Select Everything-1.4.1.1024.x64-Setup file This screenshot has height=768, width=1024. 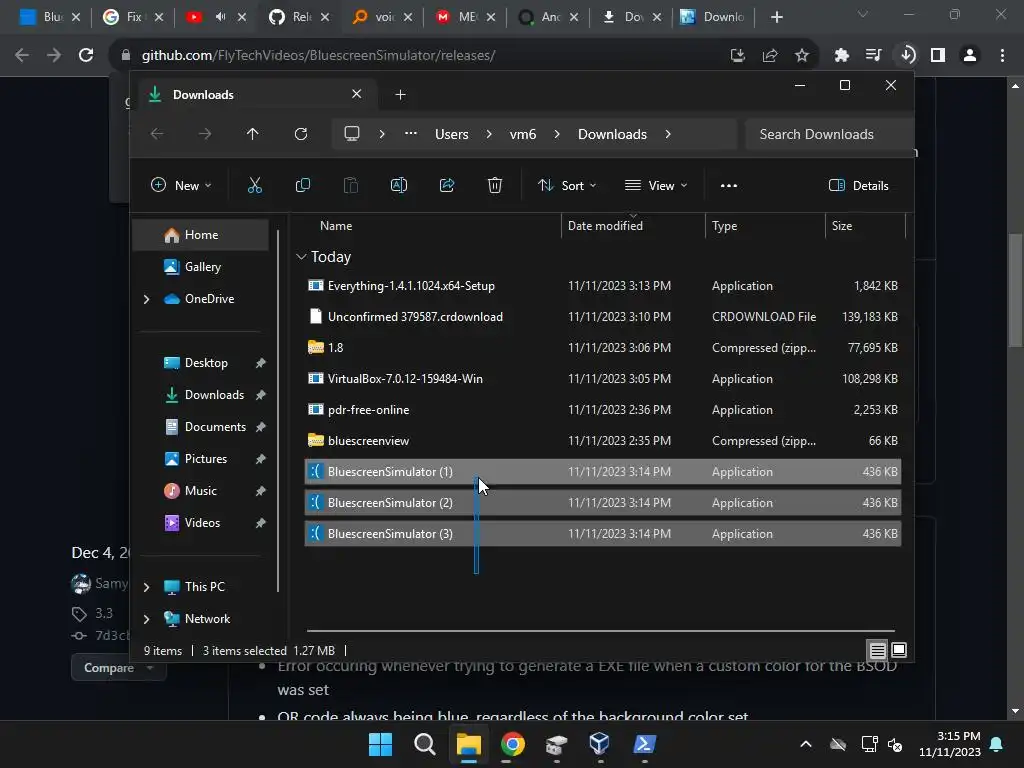coord(602,286)
